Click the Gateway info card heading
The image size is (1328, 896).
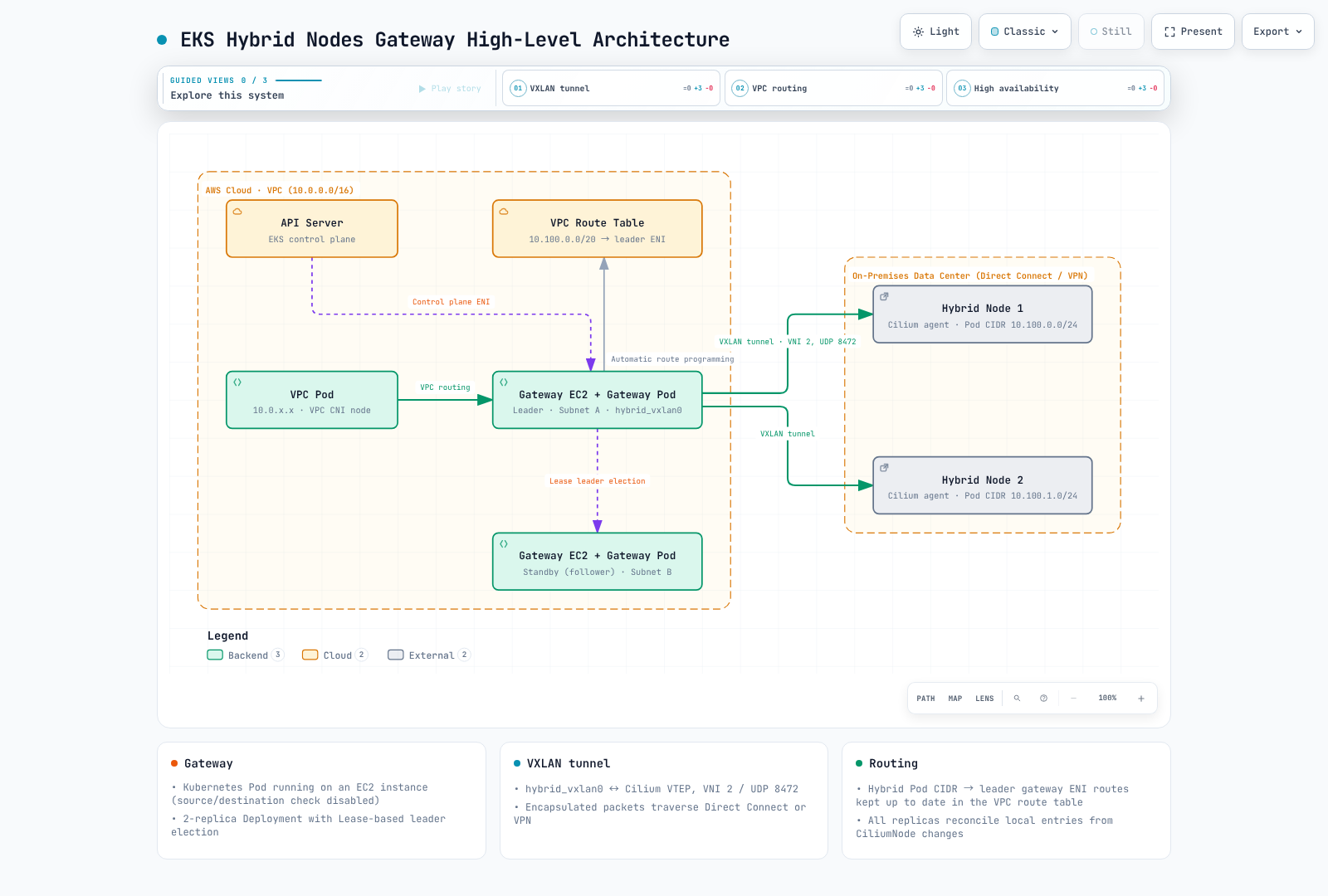click(x=208, y=763)
